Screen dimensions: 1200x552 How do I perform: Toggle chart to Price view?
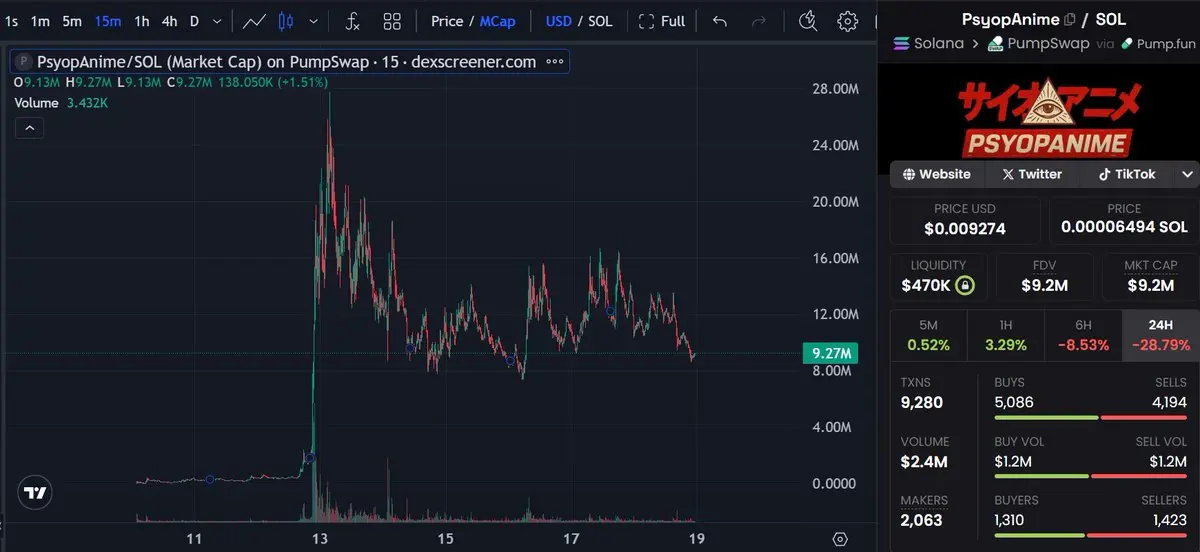447,21
